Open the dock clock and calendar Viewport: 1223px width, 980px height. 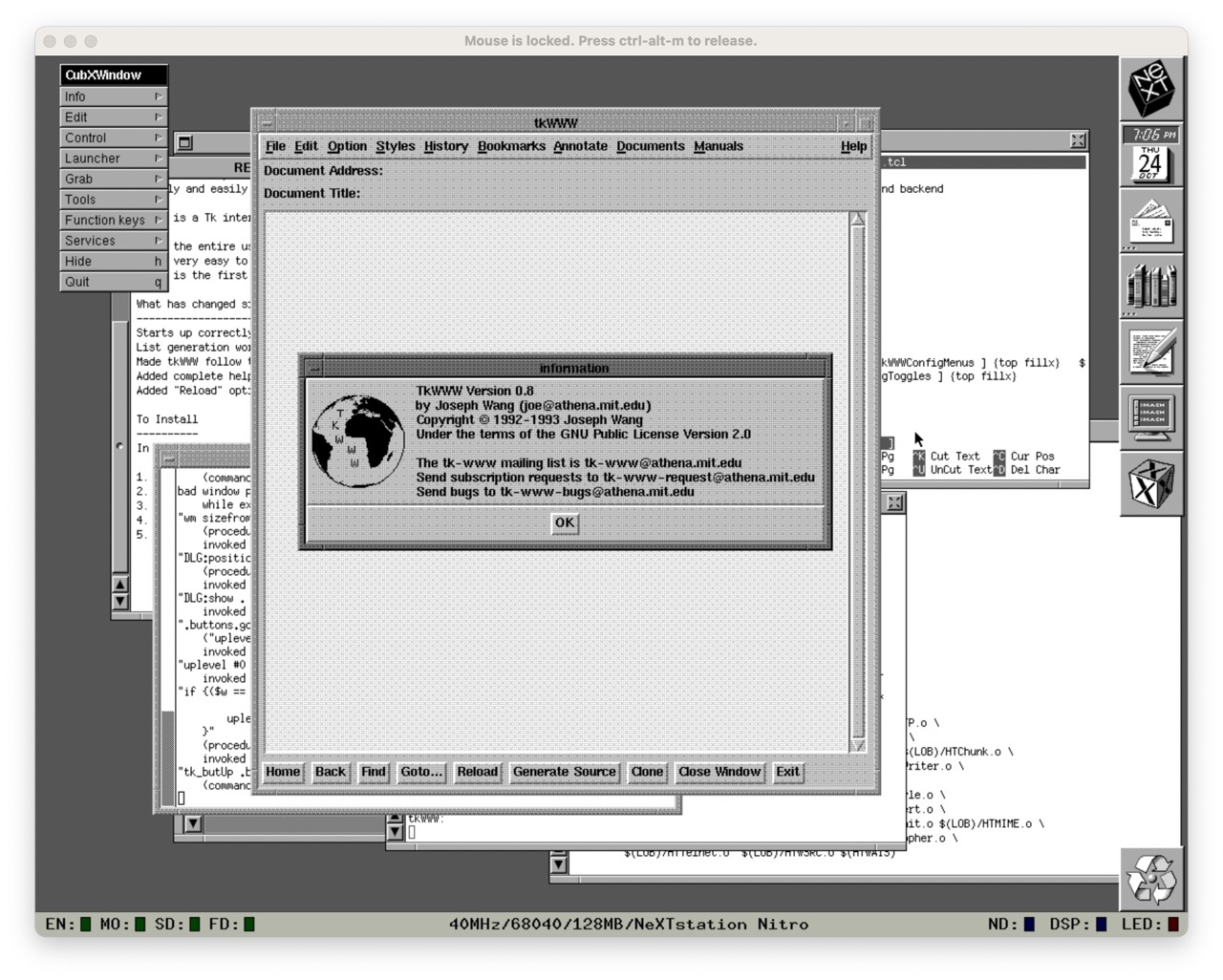pyautogui.click(x=1152, y=155)
